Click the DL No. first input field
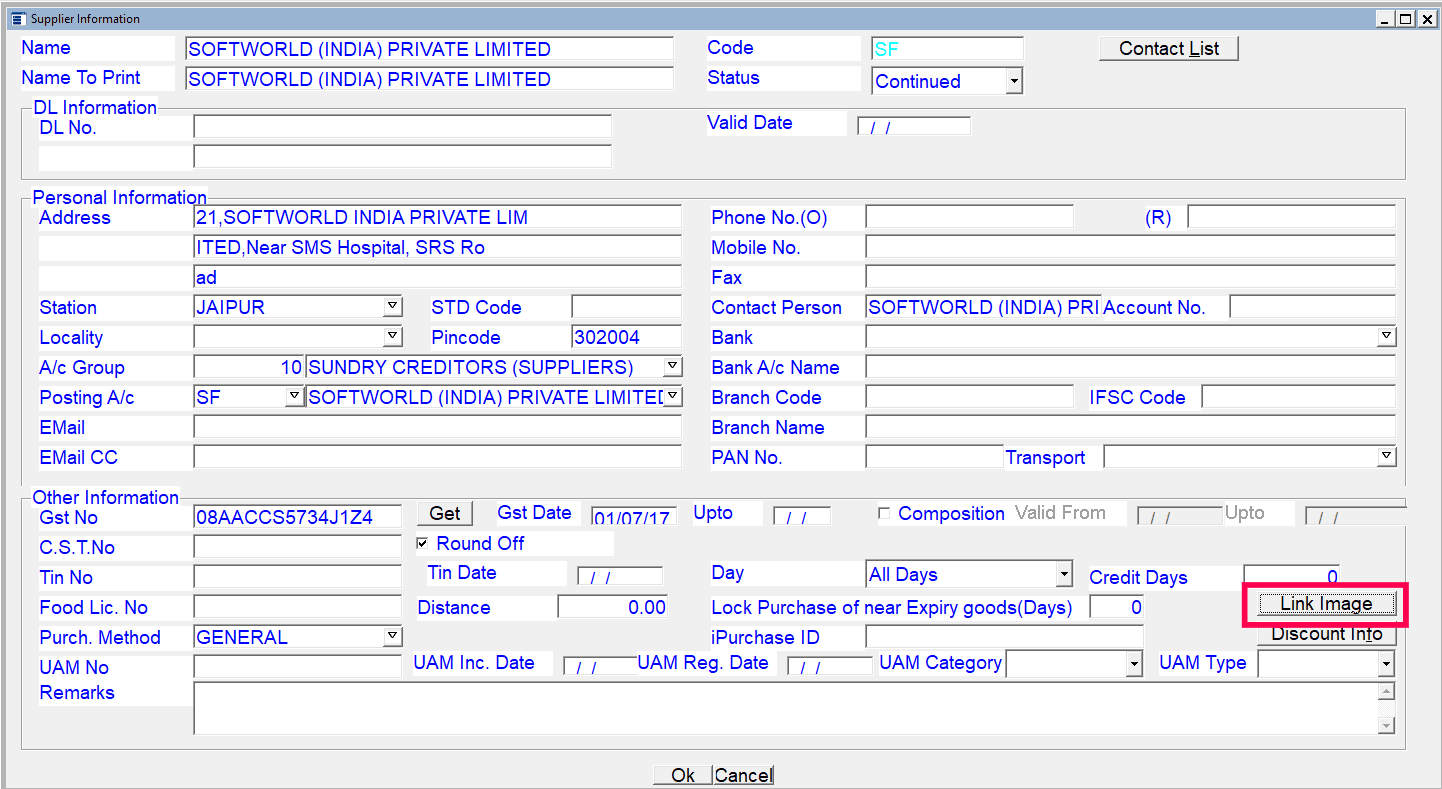The image size is (1442, 789). pos(402,126)
